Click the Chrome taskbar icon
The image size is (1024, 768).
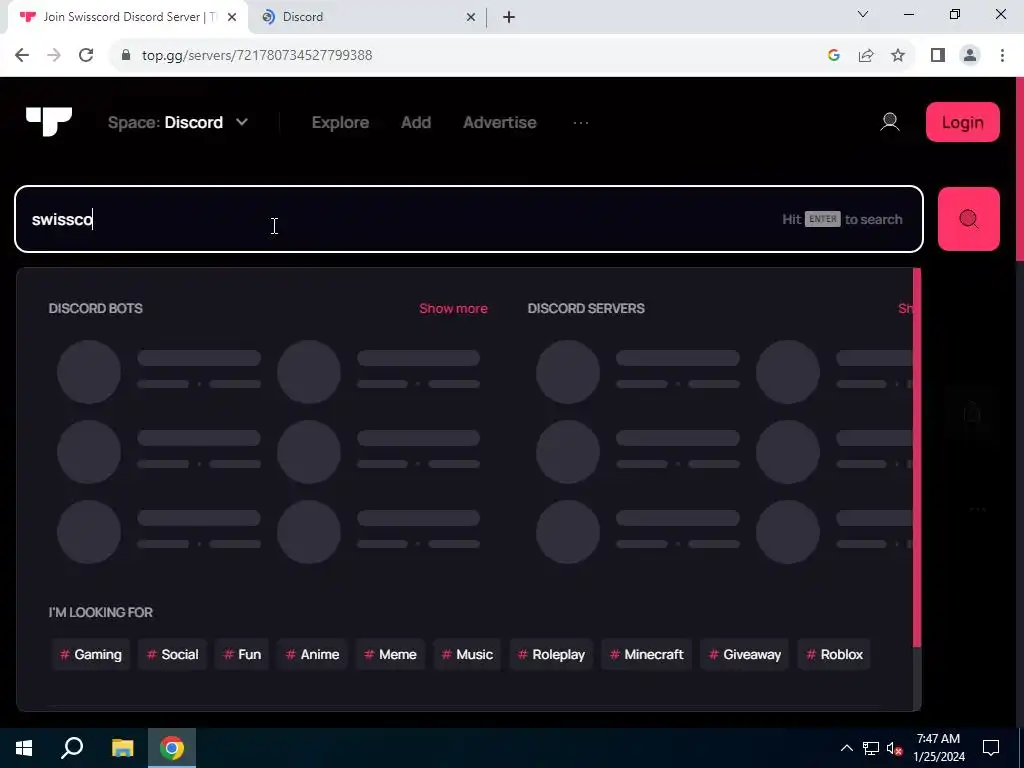point(172,748)
